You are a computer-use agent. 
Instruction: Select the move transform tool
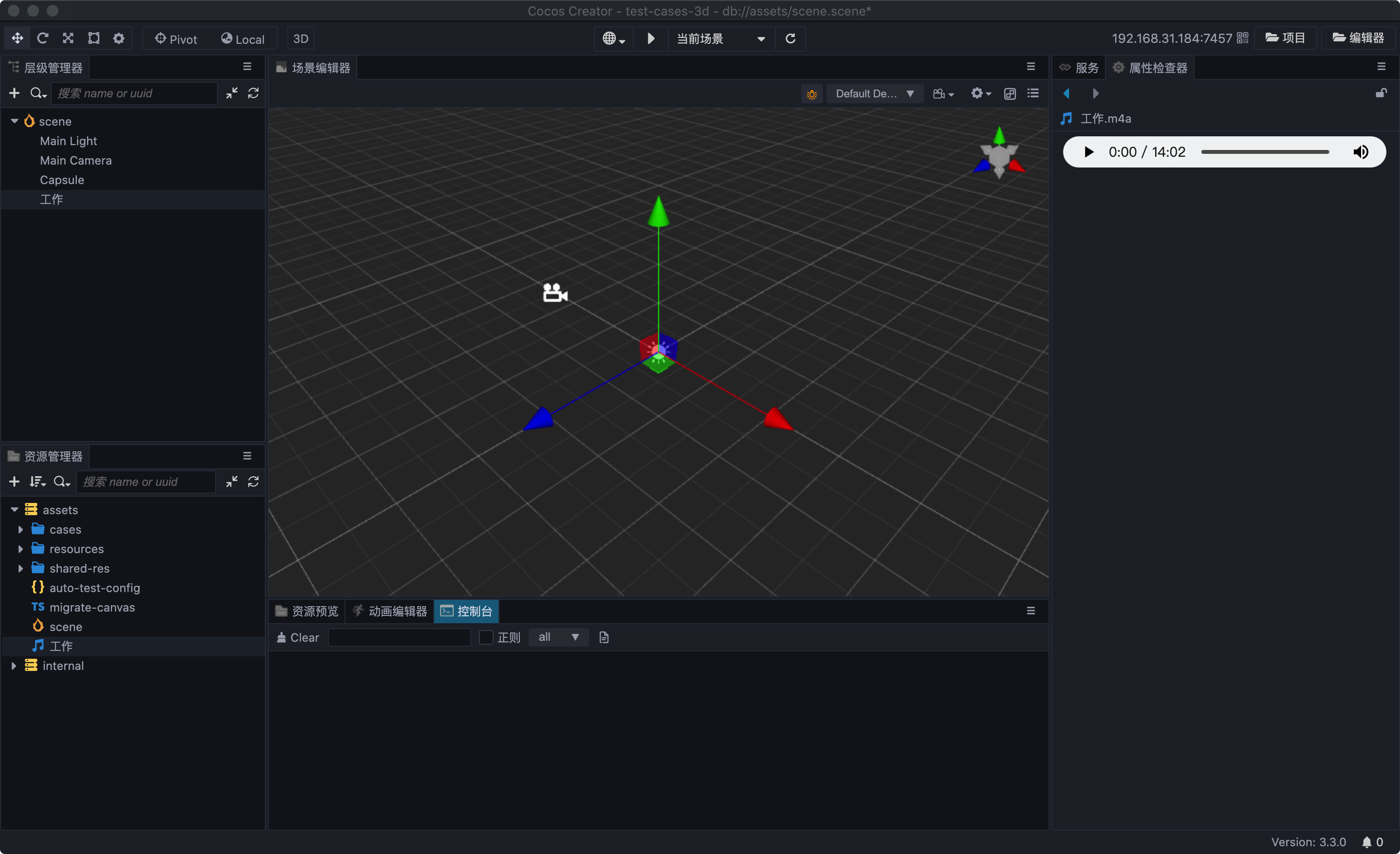pos(17,38)
